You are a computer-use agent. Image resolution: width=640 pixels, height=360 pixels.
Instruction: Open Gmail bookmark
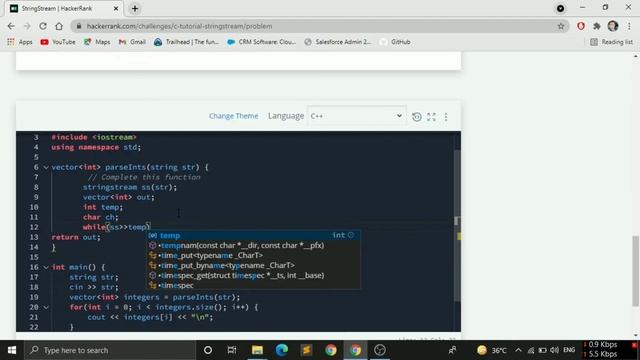(x=132, y=42)
